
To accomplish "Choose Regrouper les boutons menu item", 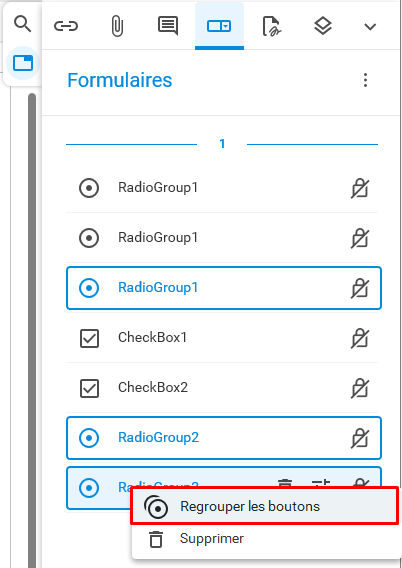I will tap(265, 506).
